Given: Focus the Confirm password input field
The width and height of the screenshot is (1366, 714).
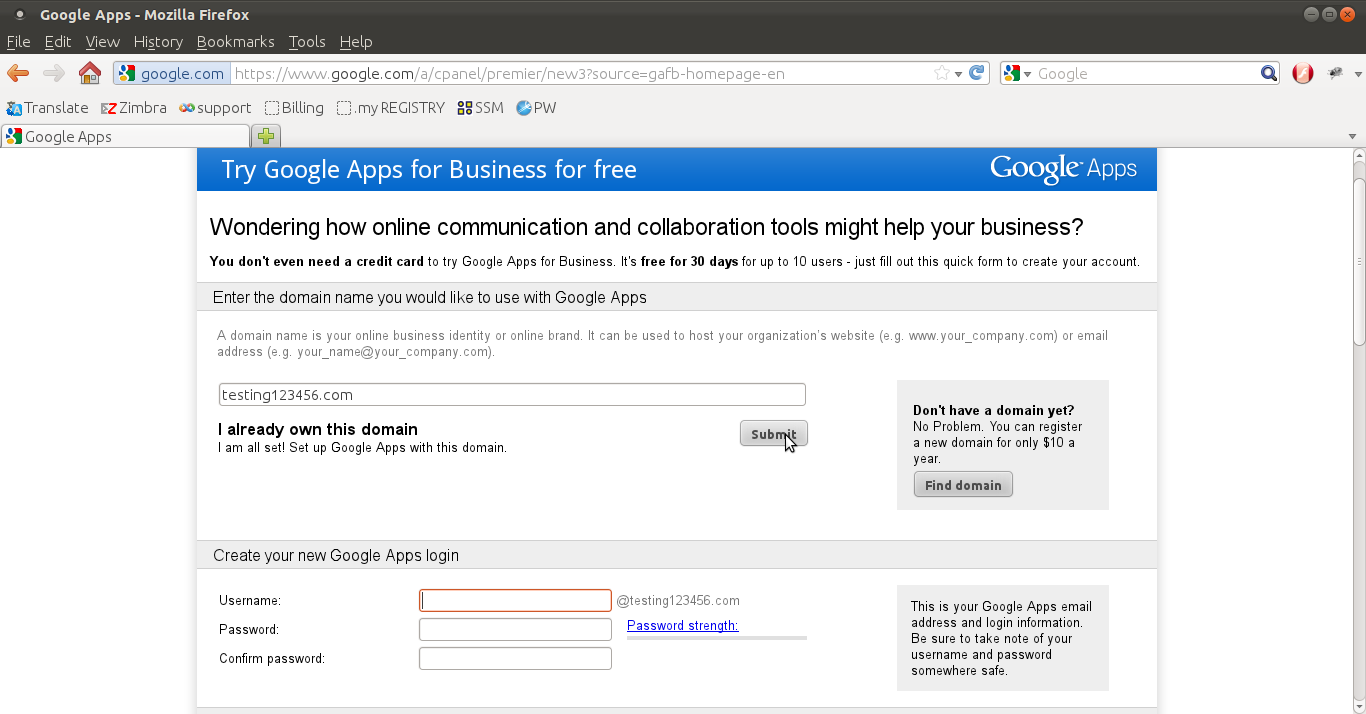Looking at the screenshot, I should 515,658.
